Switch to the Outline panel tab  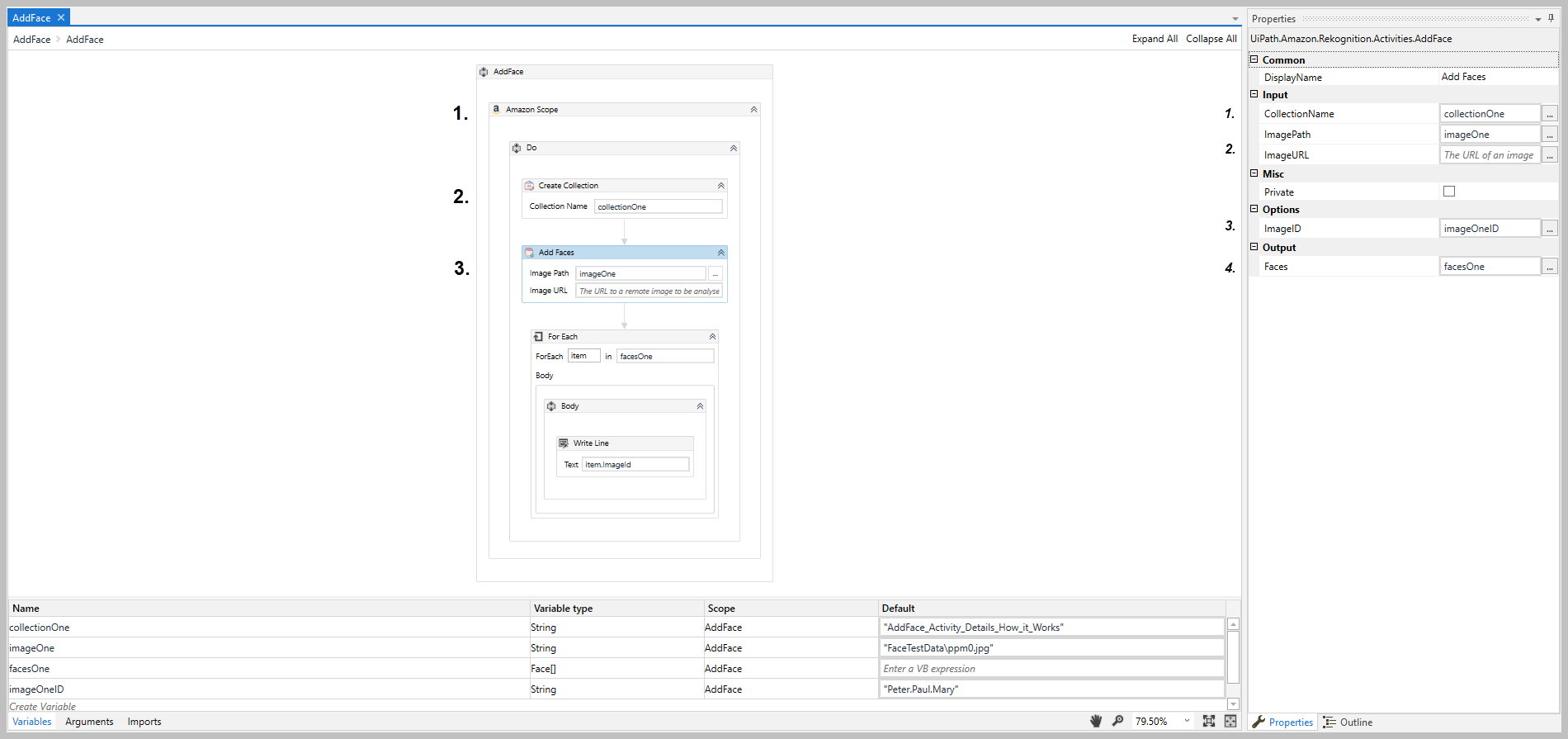pos(1348,722)
